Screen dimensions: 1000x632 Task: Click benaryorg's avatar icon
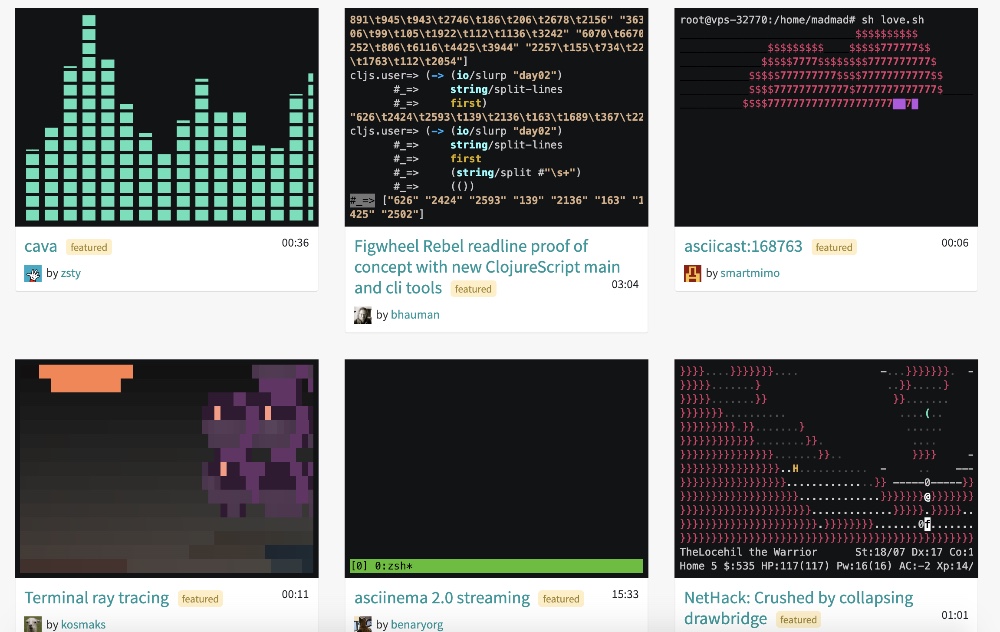click(362, 625)
